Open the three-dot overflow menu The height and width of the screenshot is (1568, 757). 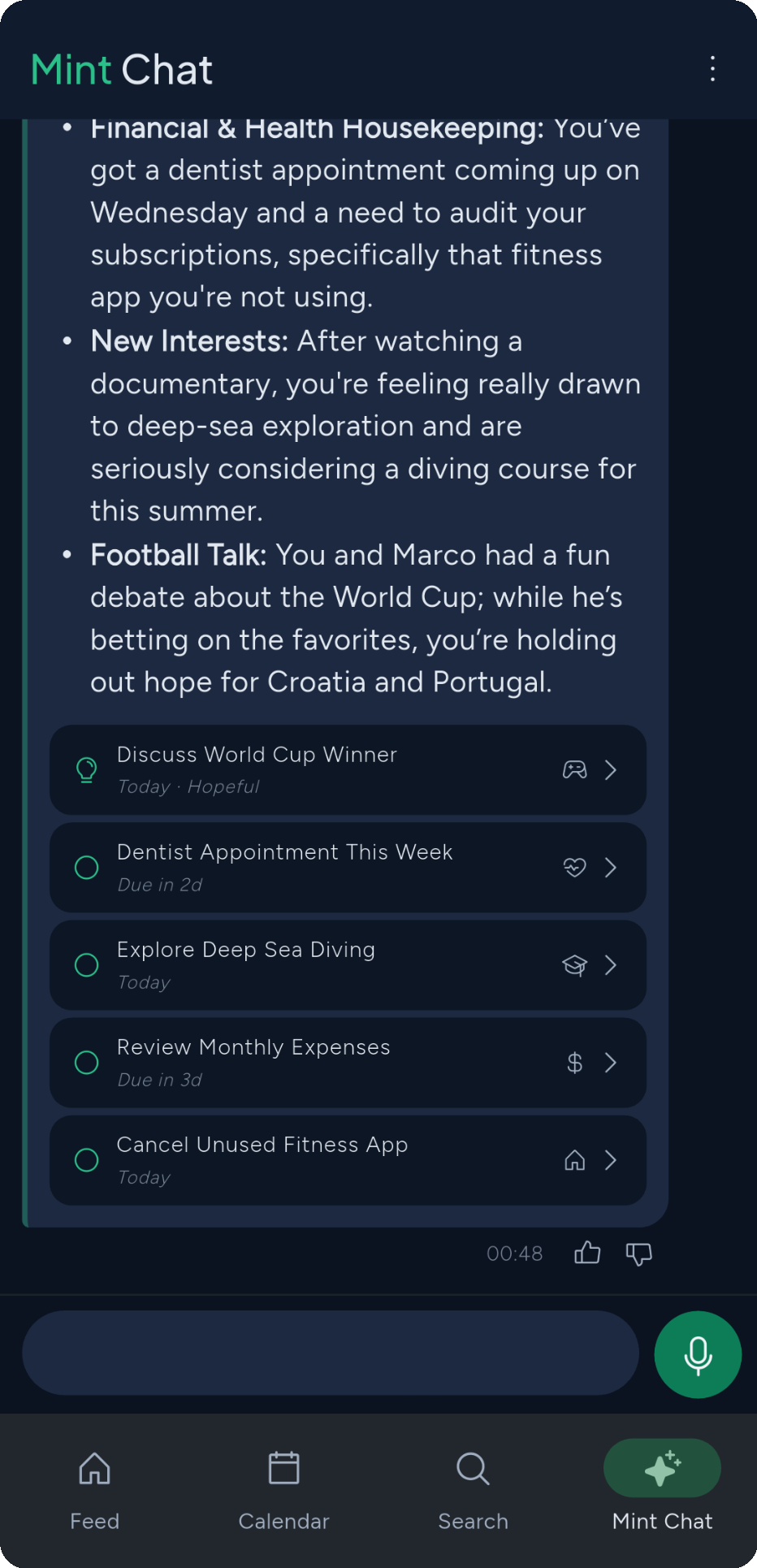tap(712, 69)
